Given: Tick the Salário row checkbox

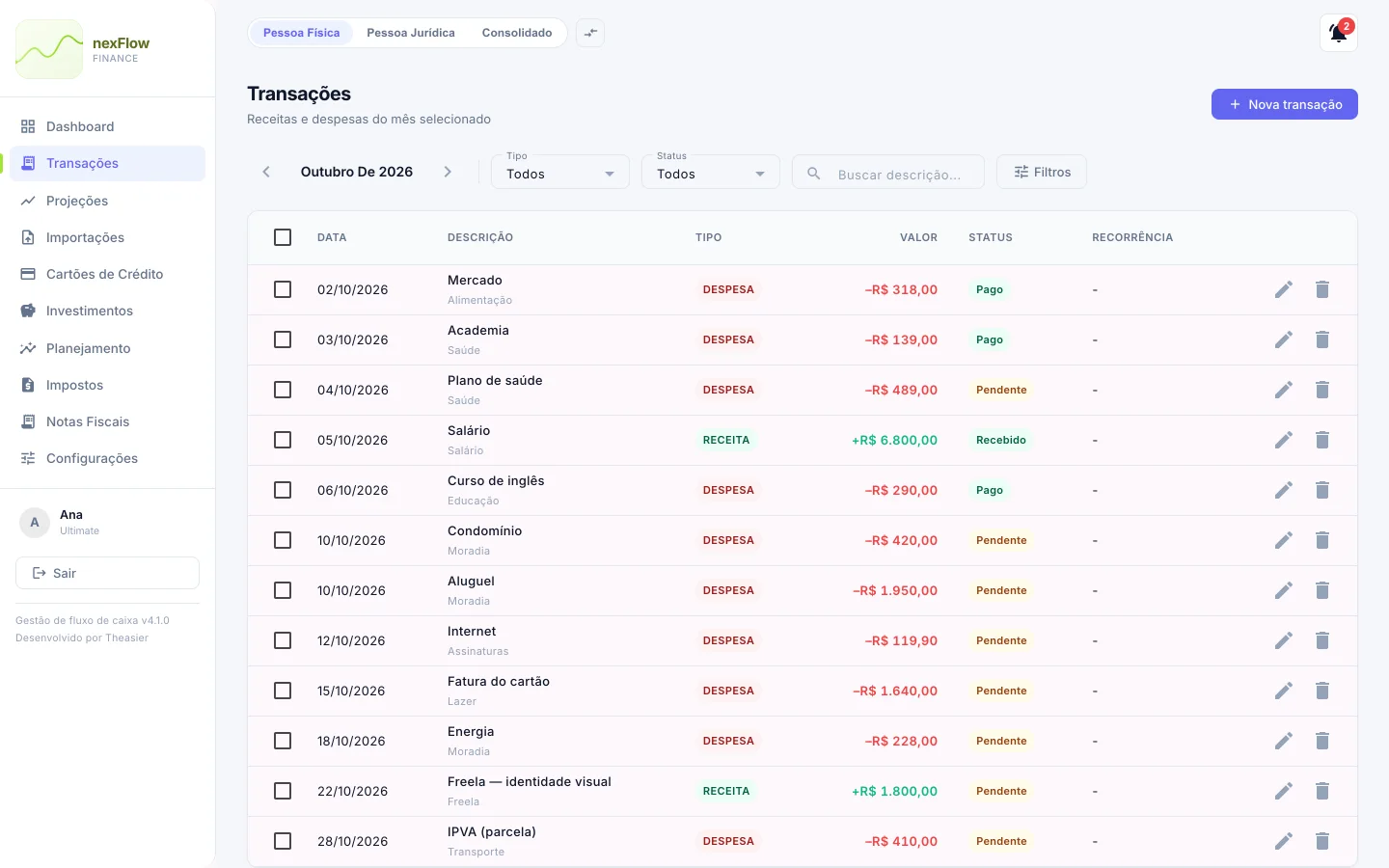Looking at the screenshot, I should click(283, 440).
